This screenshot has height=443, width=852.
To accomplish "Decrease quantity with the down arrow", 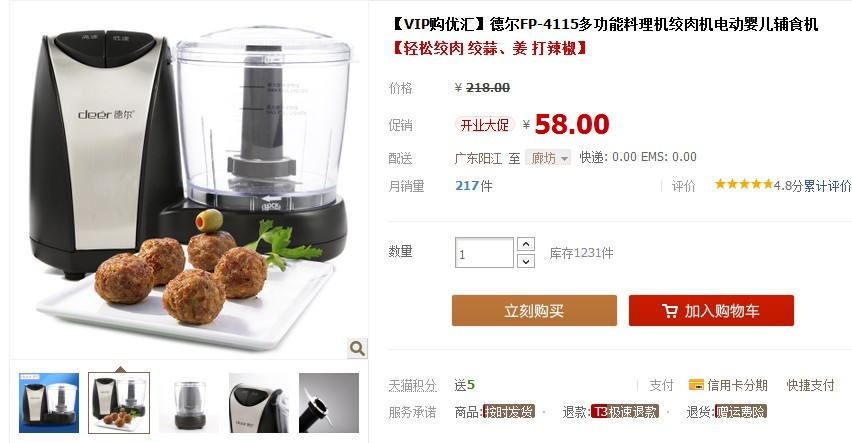I will 525,261.
